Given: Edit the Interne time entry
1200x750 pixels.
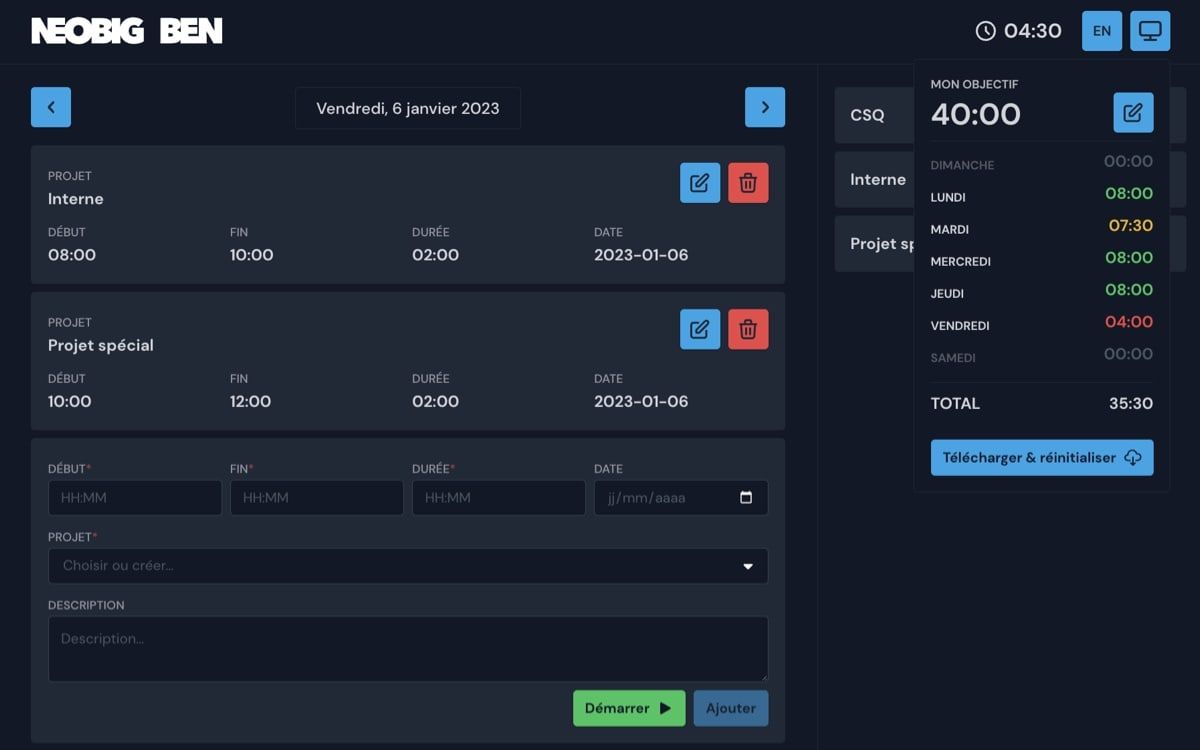Looking at the screenshot, I should [700, 183].
